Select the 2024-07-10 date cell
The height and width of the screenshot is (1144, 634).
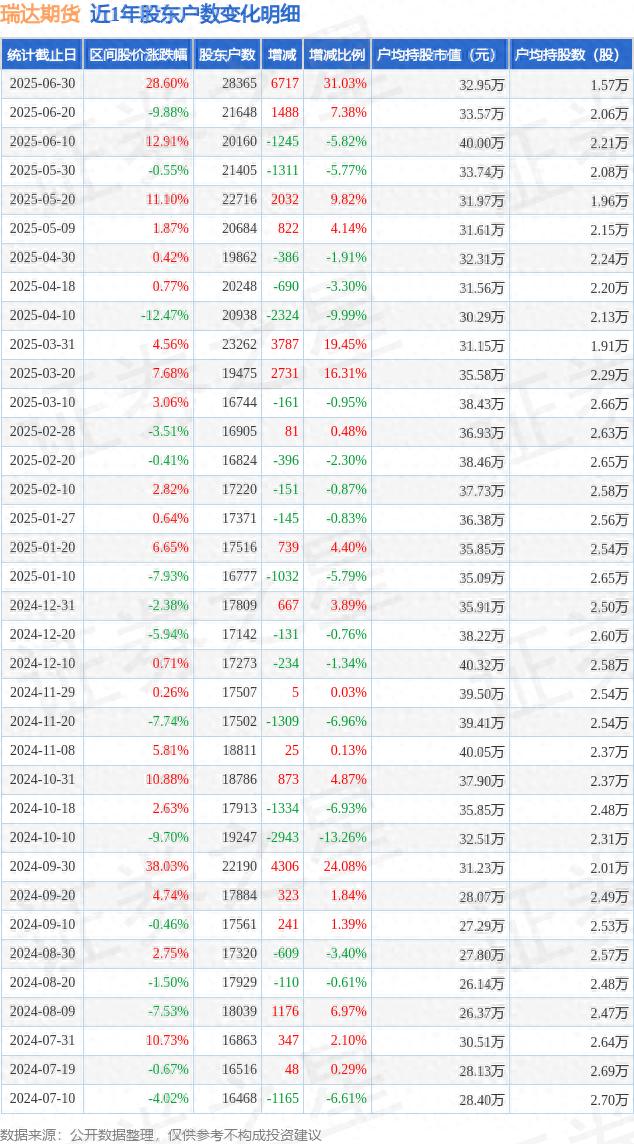(x=42, y=1098)
